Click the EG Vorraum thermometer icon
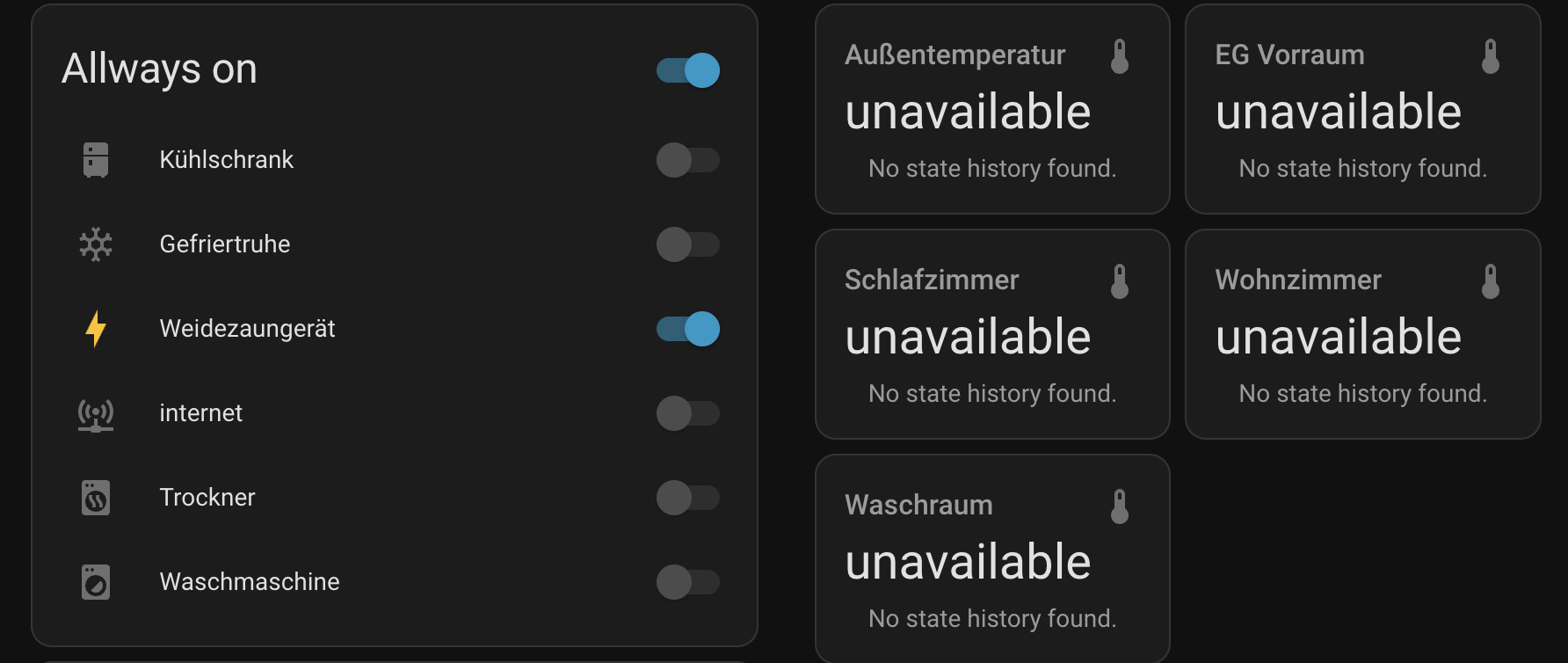This screenshot has width=1568, height=663. pos(1491,56)
